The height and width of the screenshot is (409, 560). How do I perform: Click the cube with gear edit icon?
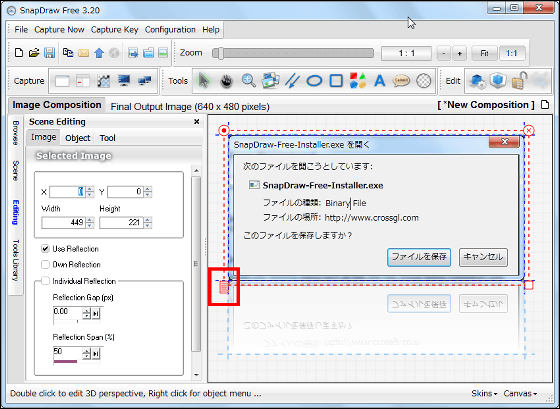[477, 81]
